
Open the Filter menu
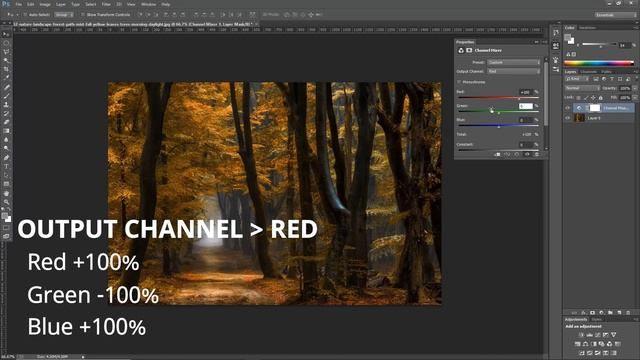(106, 4)
